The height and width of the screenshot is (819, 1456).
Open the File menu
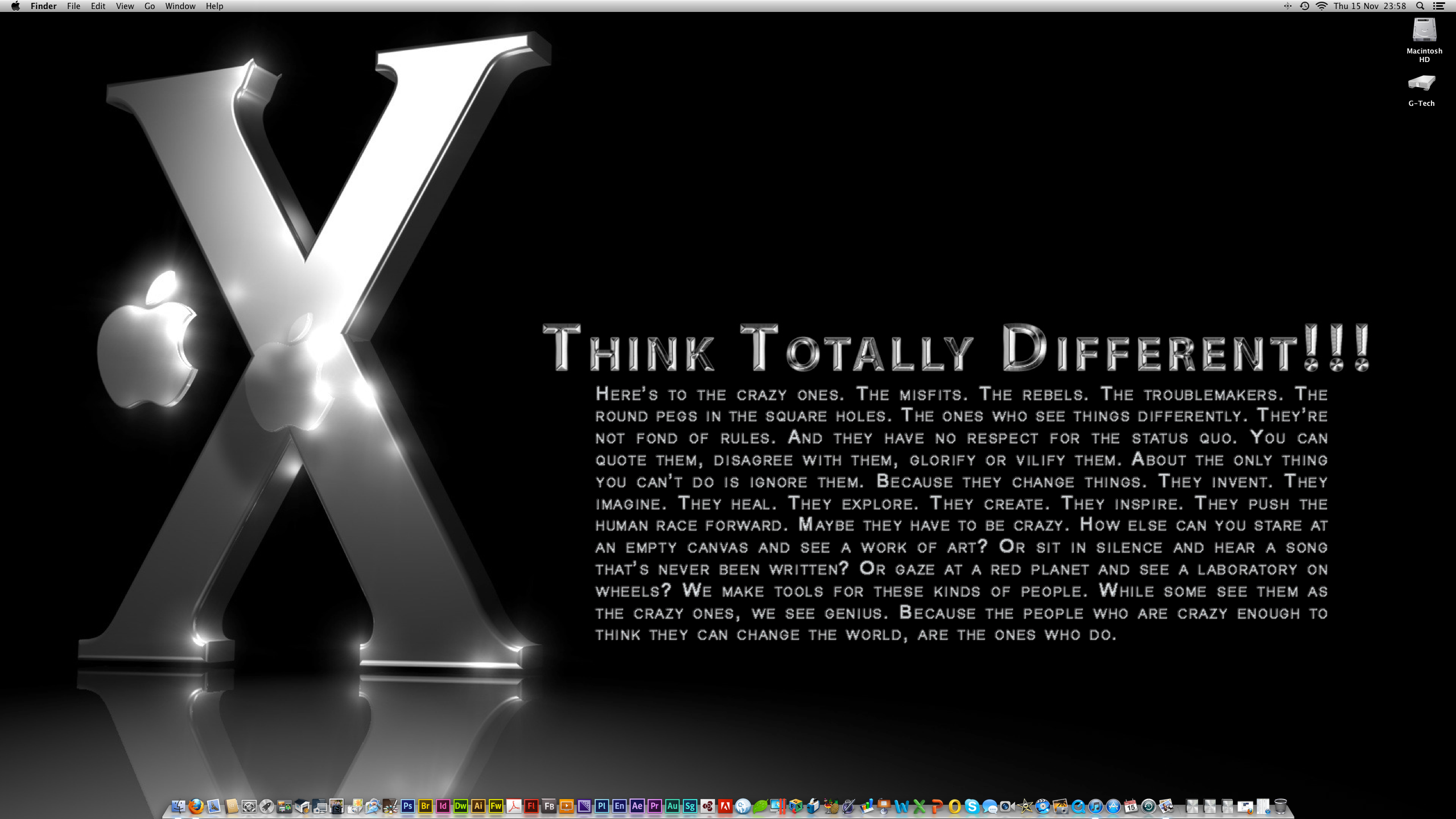73,6
